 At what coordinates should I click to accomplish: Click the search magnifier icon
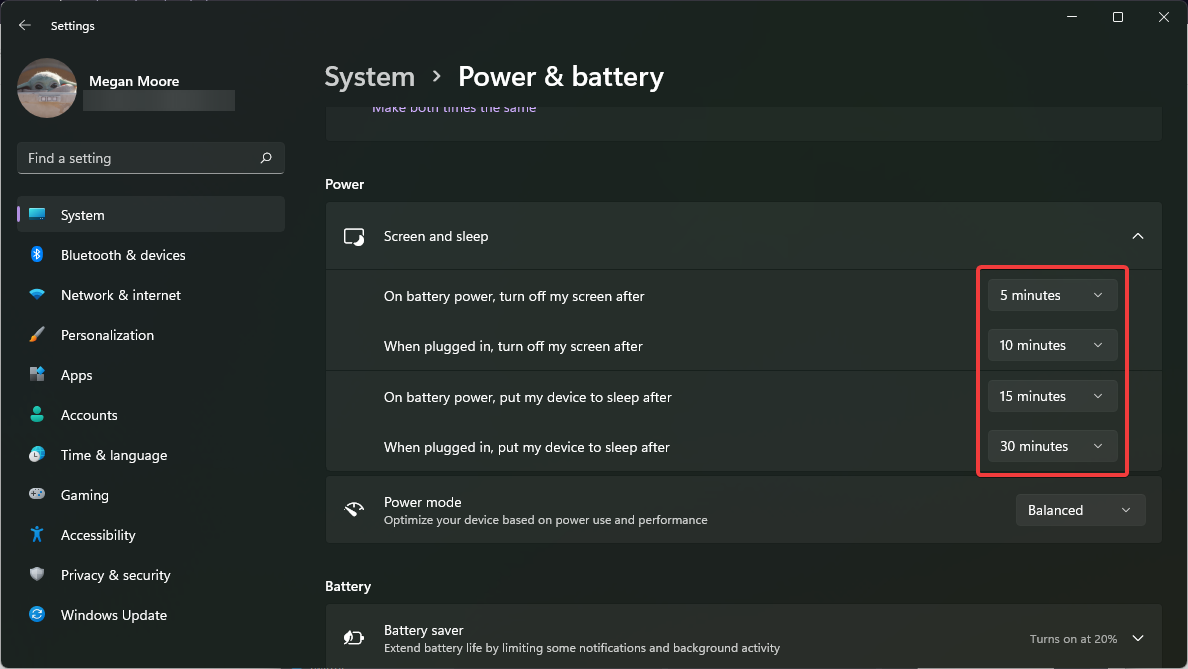(266, 158)
